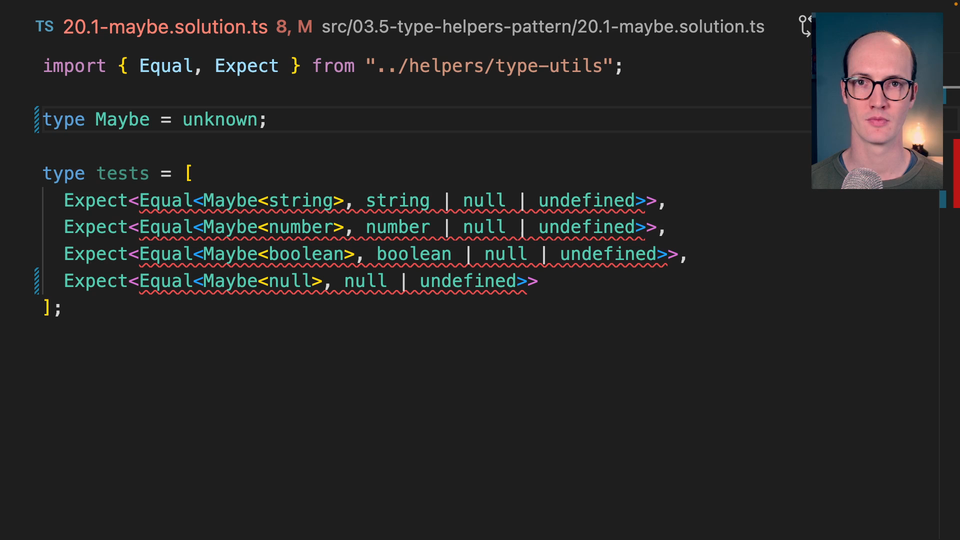The width and height of the screenshot is (960, 540).
Task: Click 'Expect' in the import statement
Action: coord(246,66)
